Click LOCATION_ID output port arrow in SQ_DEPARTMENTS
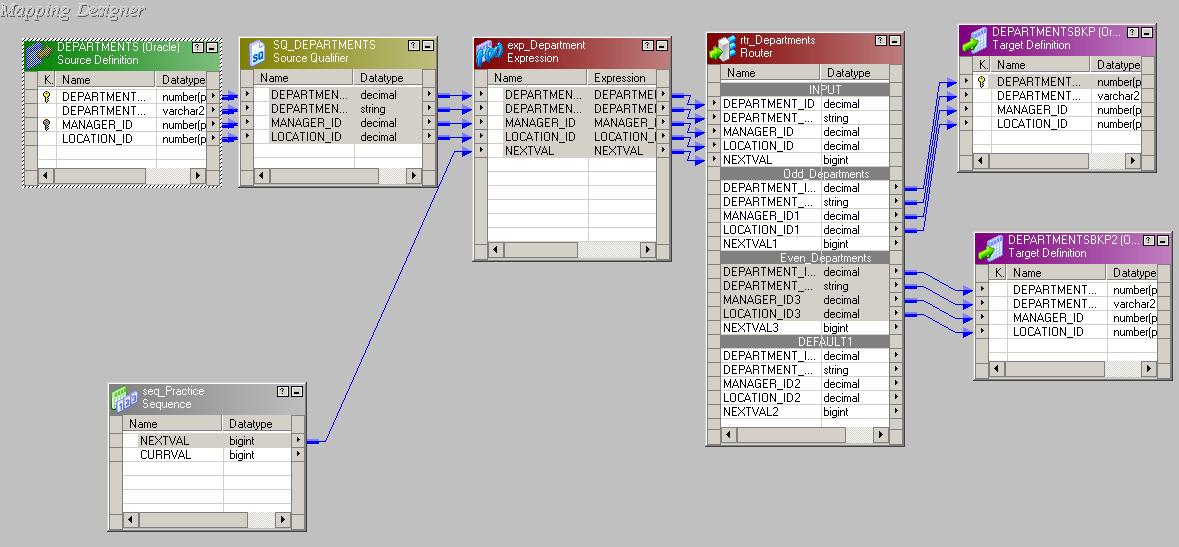 429,137
